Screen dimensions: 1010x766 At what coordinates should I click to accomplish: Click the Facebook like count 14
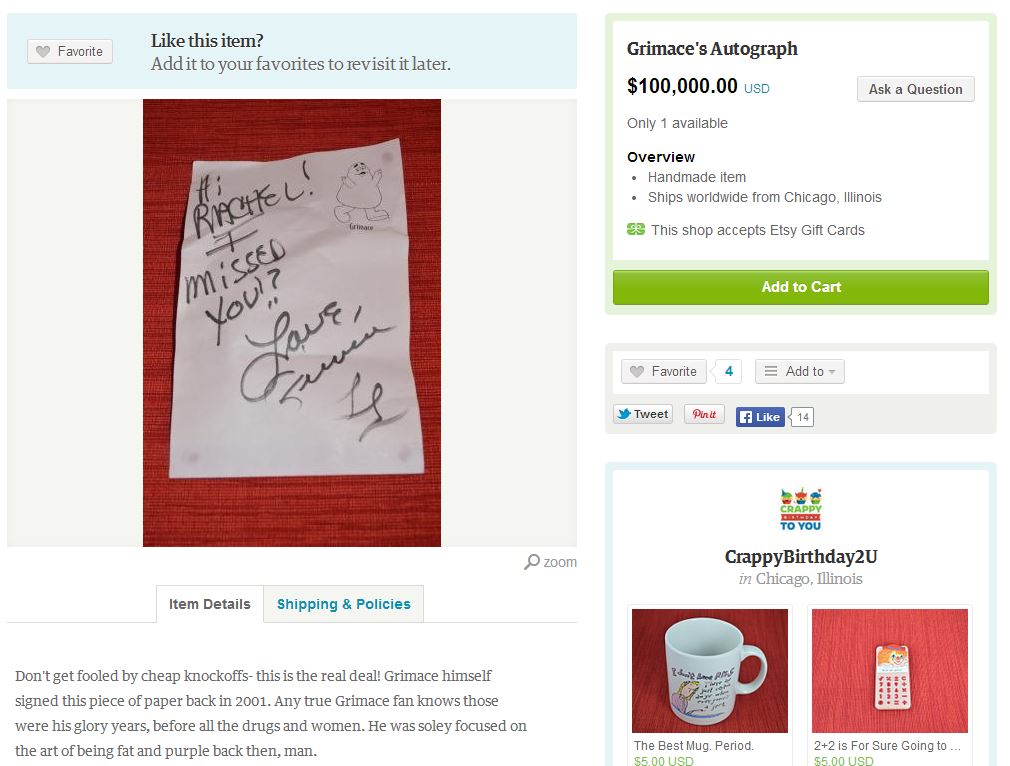tap(803, 417)
